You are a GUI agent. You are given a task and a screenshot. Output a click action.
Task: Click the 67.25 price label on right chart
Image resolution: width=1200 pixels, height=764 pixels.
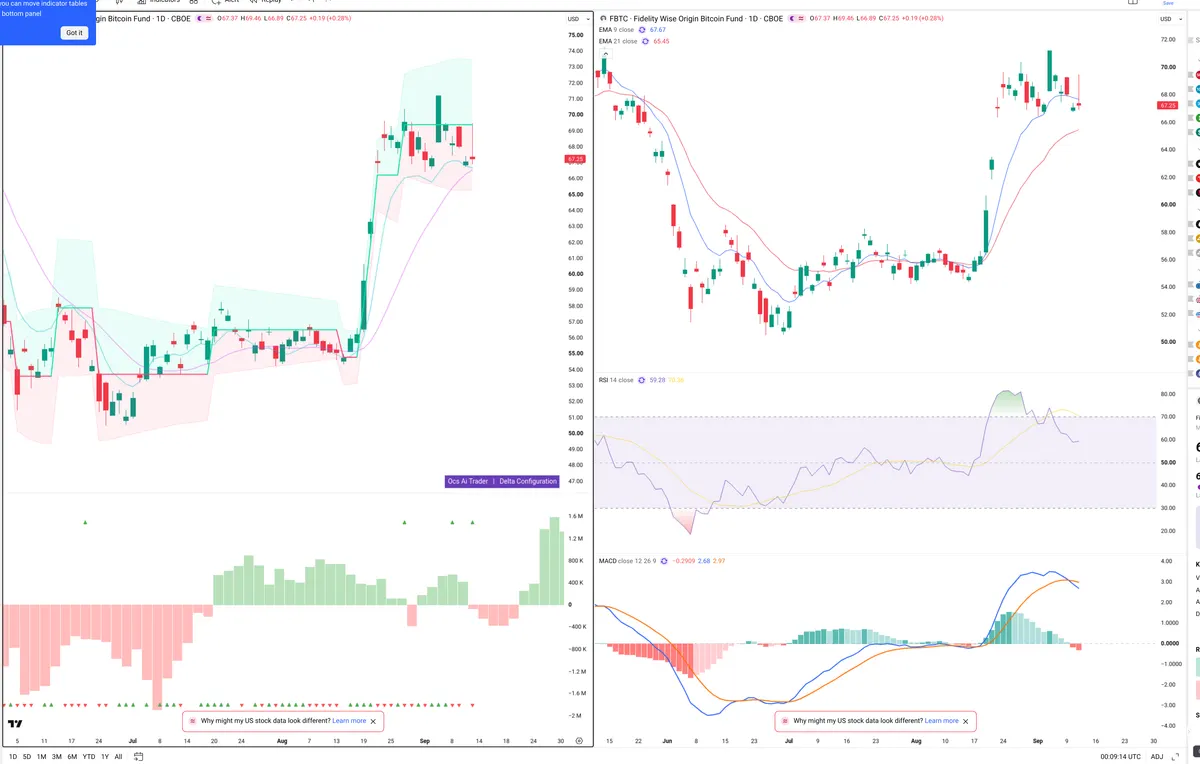[1167, 105]
